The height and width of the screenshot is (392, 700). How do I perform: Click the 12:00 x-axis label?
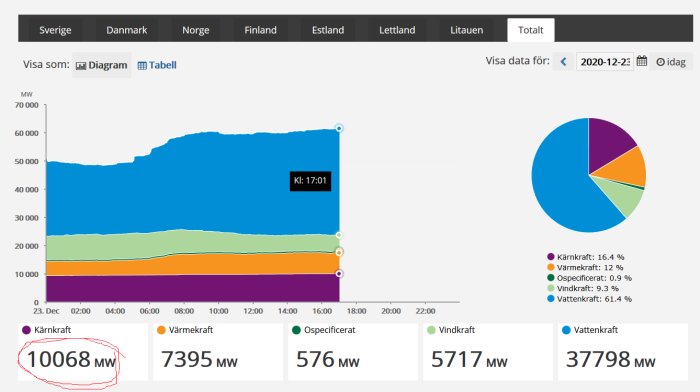click(x=253, y=311)
